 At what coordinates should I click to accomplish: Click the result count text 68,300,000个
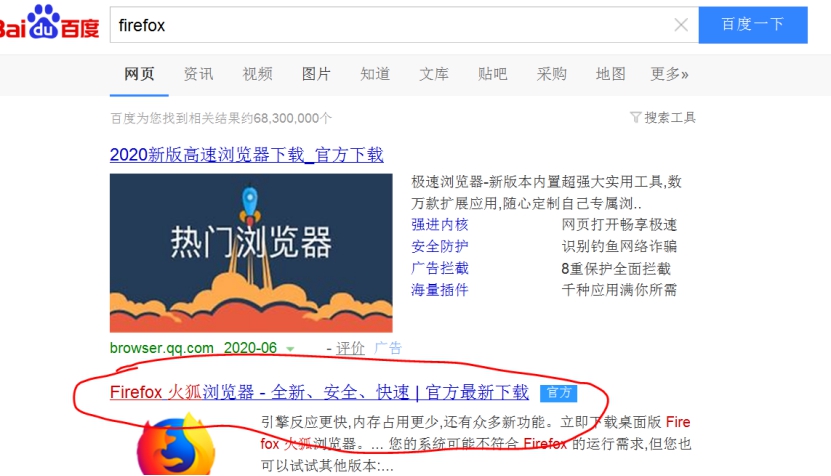pos(293,118)
